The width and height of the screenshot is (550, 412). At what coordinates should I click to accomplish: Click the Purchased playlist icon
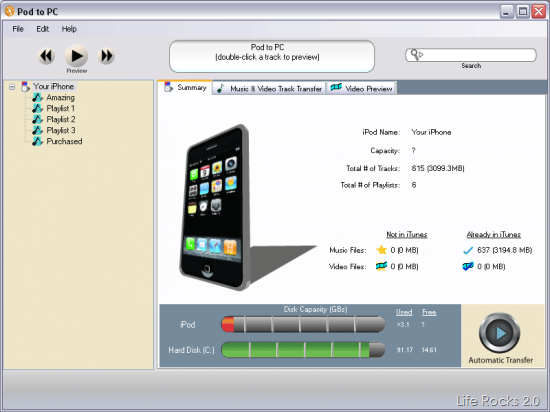[37, 141]
